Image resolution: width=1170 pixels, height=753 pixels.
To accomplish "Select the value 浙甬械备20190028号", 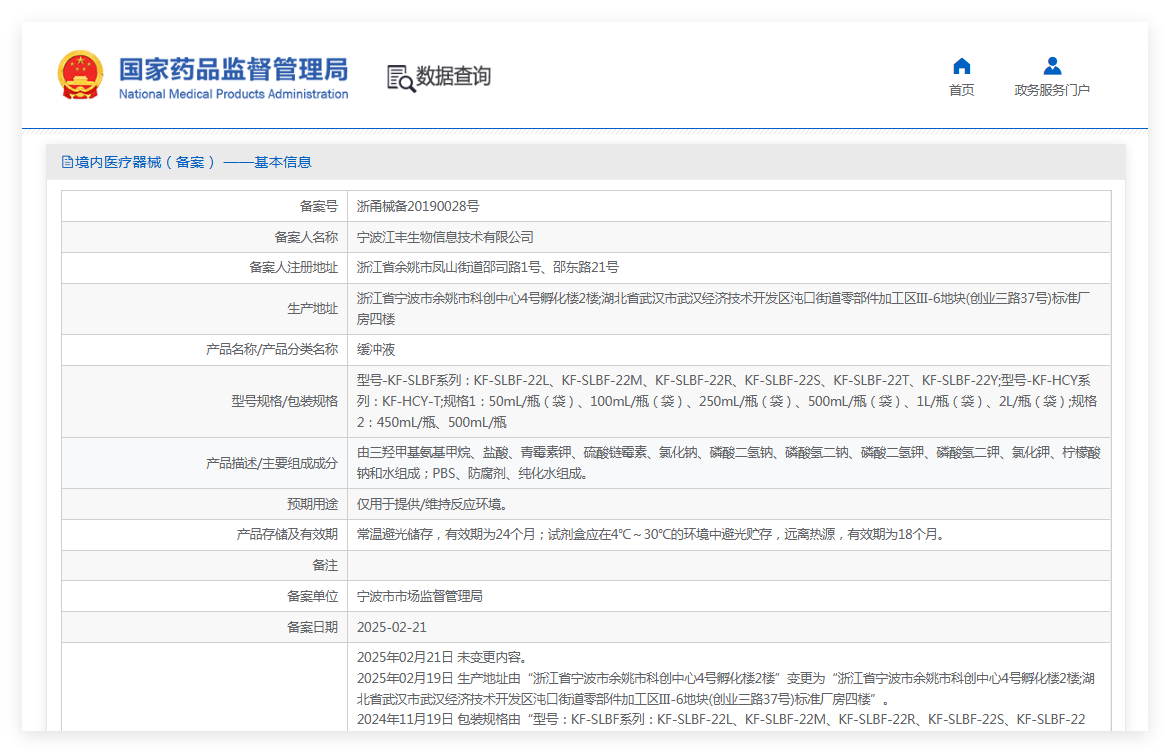I will 418,206.
